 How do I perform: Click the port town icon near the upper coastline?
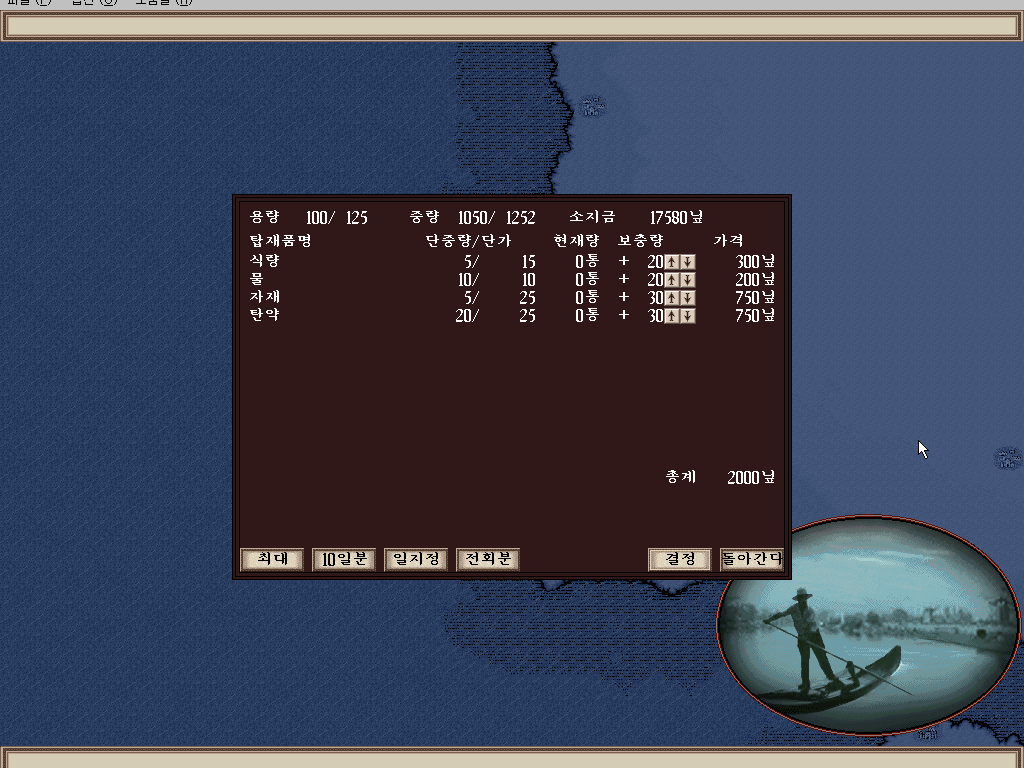(x=592, y=106)
